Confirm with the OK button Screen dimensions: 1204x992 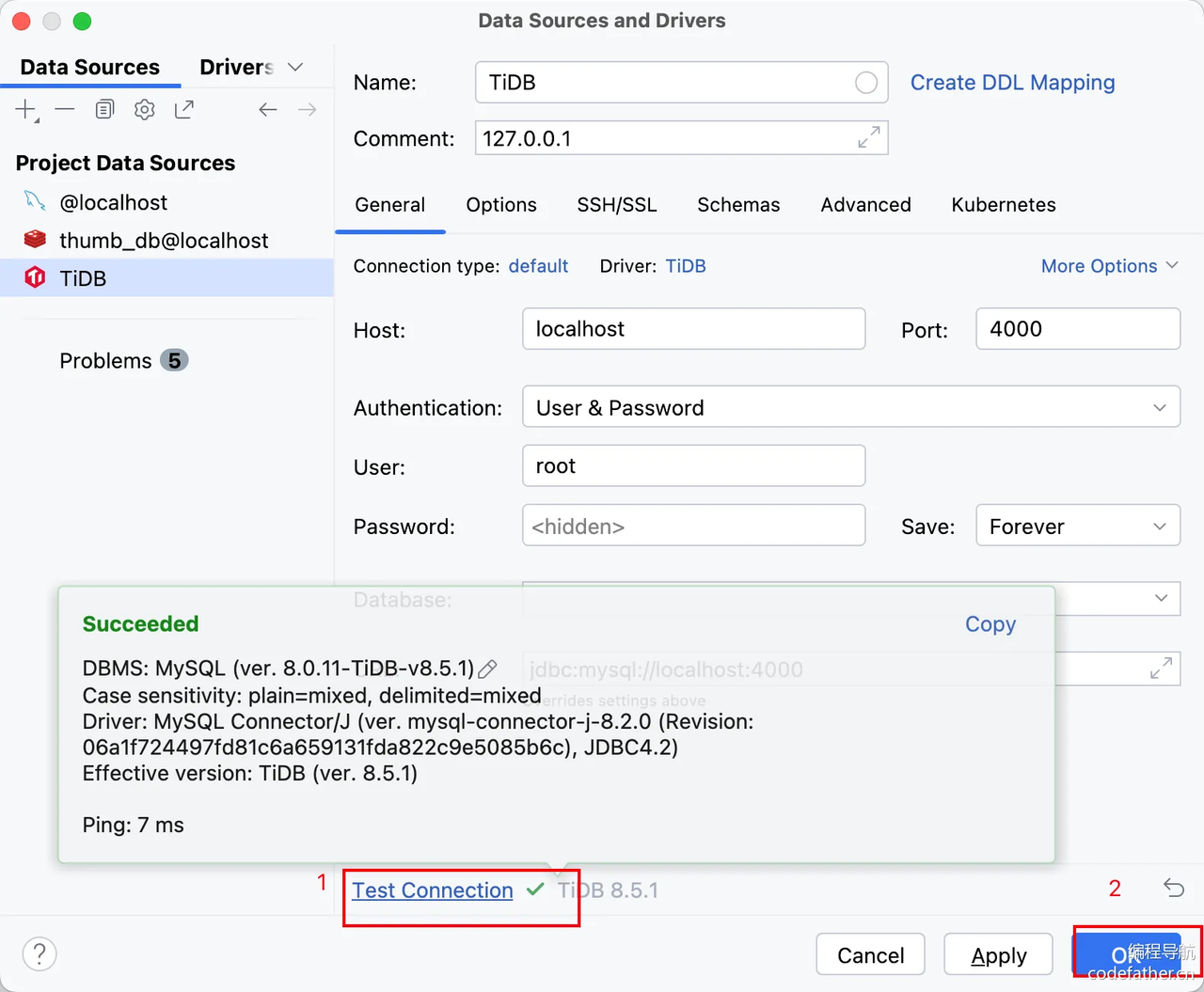1127,955
